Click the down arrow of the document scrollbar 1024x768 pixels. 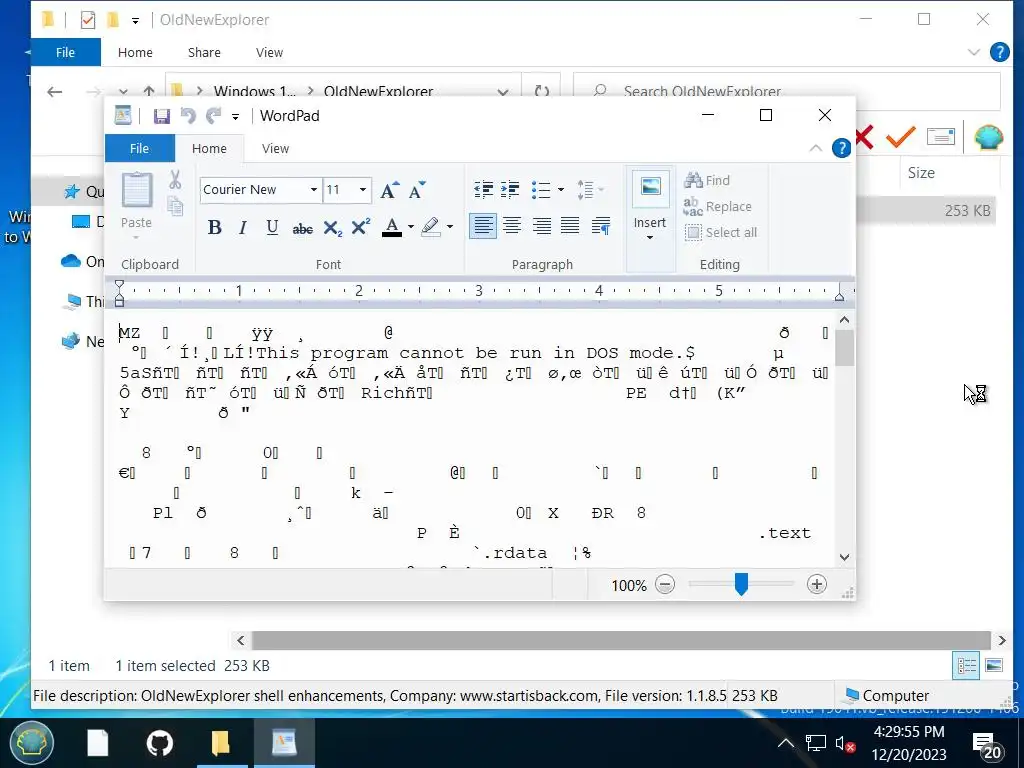844,557
